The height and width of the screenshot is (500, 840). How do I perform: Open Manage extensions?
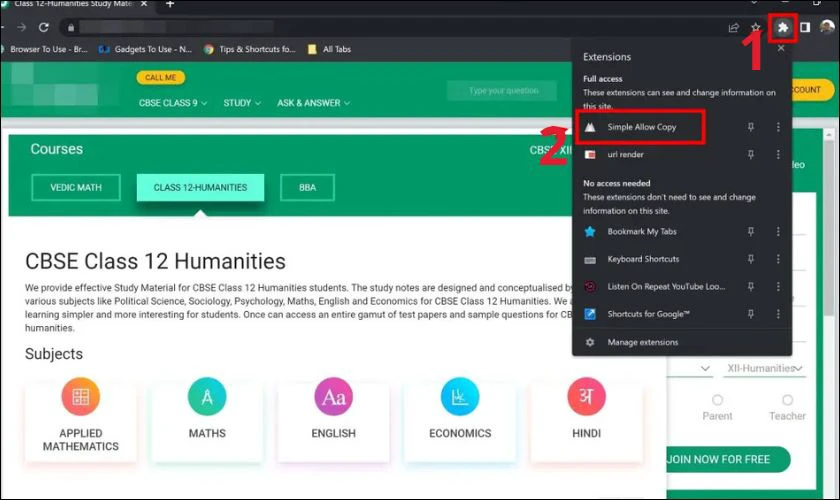(x=642, y=342)
